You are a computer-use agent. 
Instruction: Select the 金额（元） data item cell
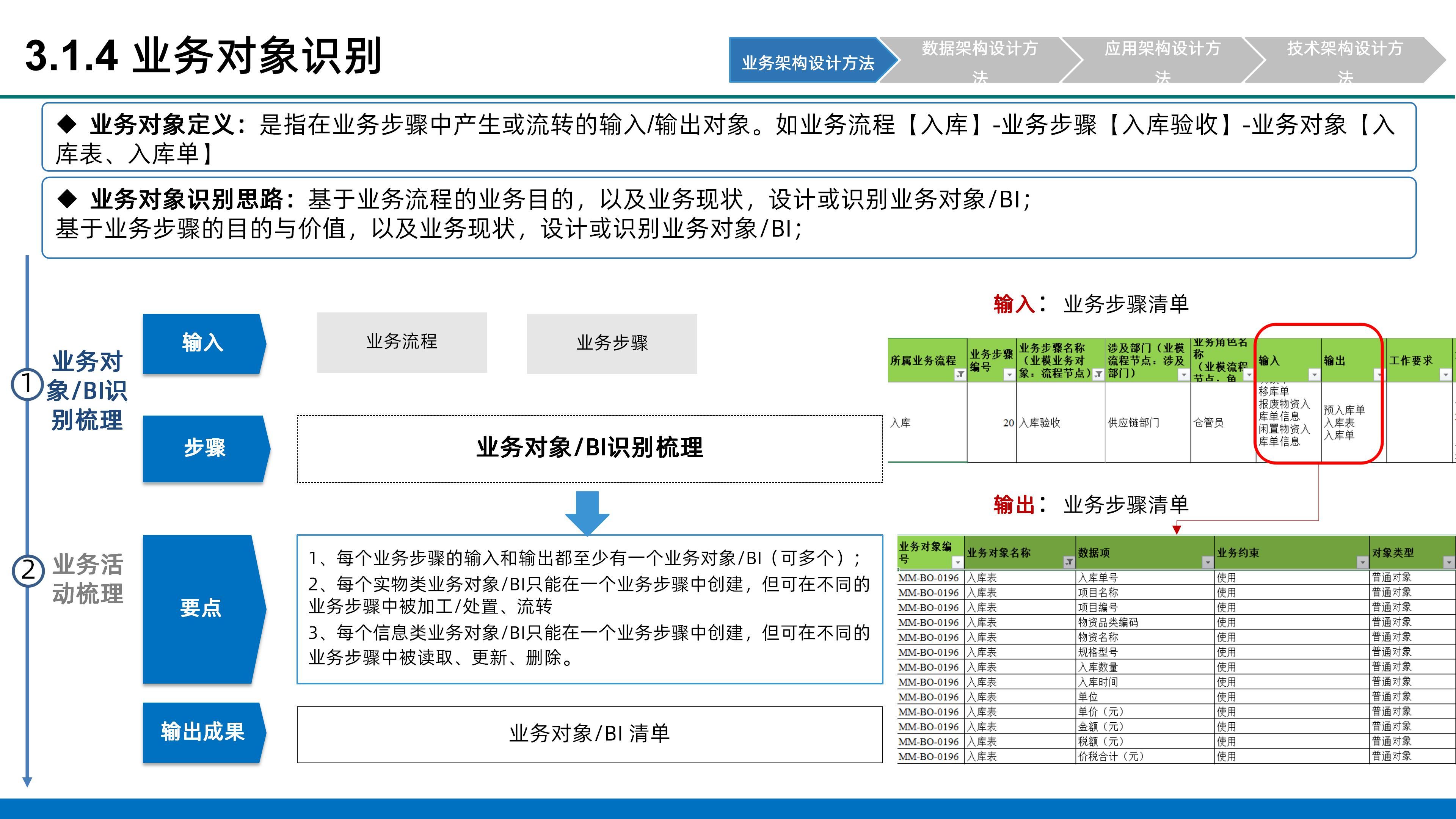pyautogui.click(x=1145, y=726)
